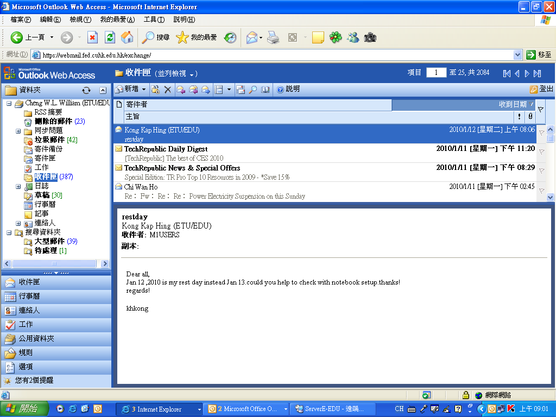The height and width of the screenshot is (417, 556).
Task: Click the 登出 log off button
Action: [541, 89]
